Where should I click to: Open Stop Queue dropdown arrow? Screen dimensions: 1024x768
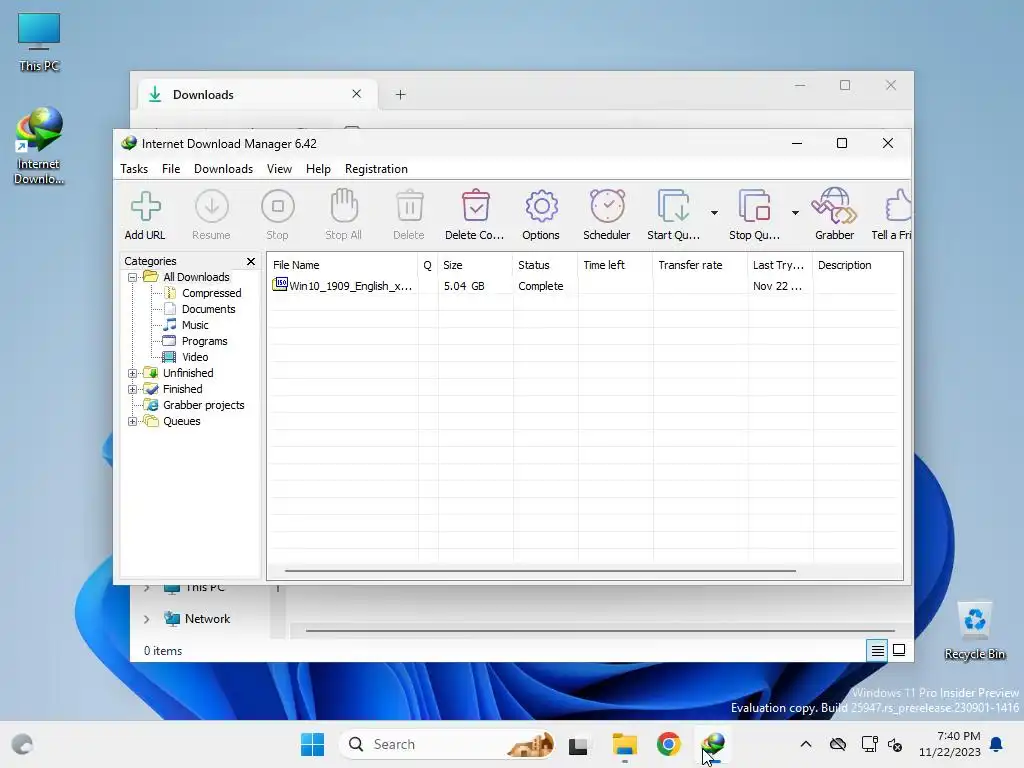click(x=795, y=213)
